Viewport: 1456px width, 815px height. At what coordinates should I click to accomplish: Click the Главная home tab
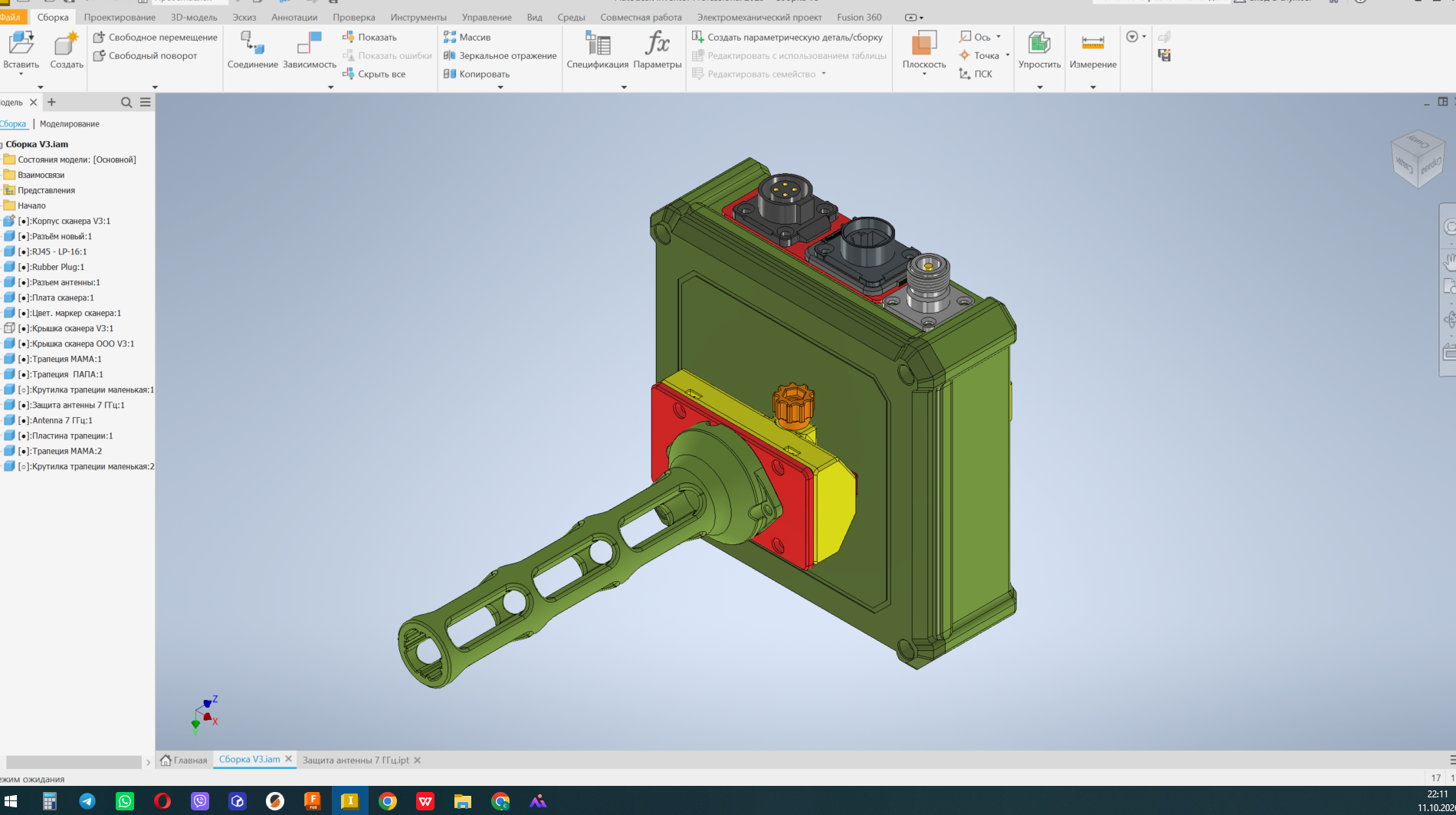pyautogui.click(x=184, y=760)
